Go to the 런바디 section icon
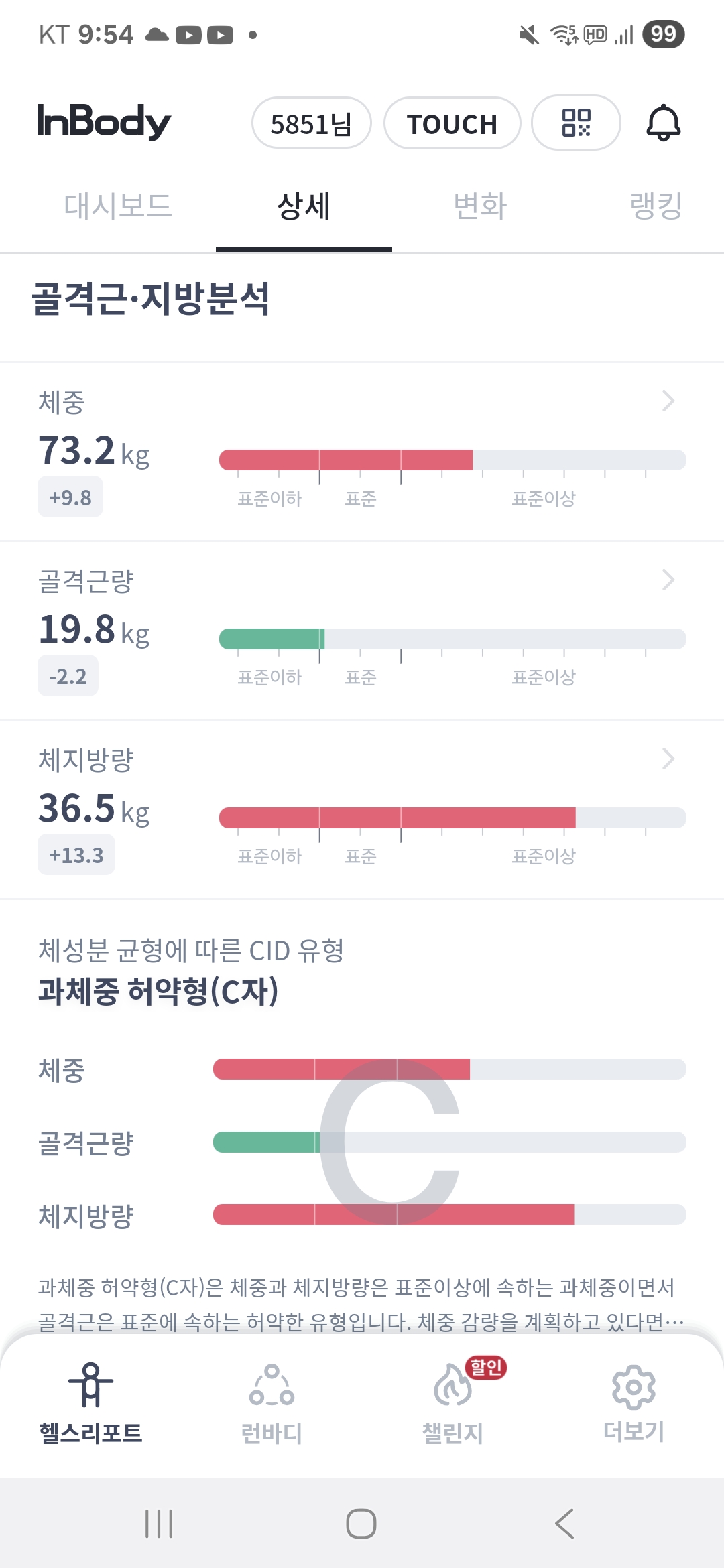724x1568 pixels. coord(271,1384)
